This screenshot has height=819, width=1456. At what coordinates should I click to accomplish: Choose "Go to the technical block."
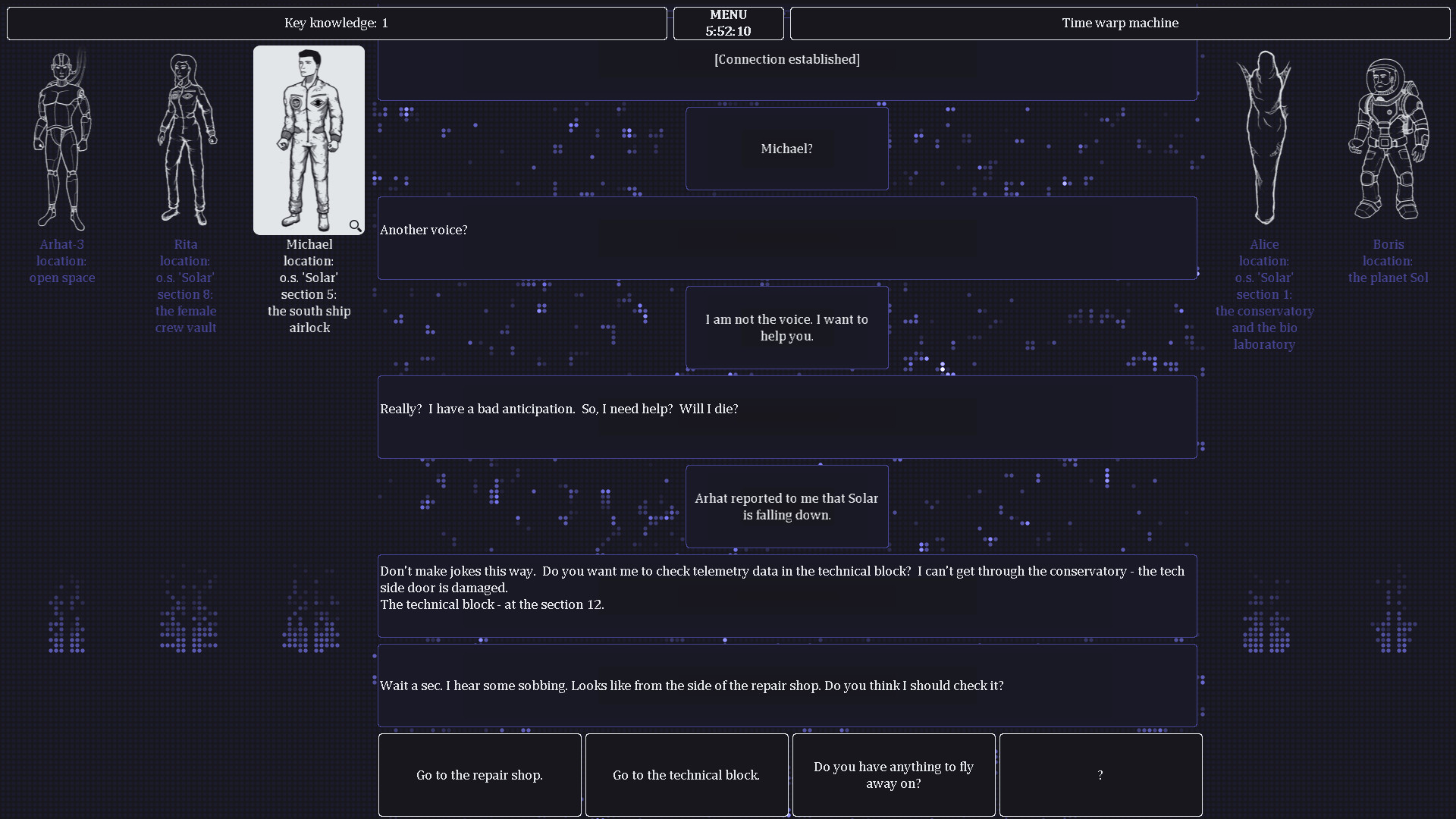686,775
